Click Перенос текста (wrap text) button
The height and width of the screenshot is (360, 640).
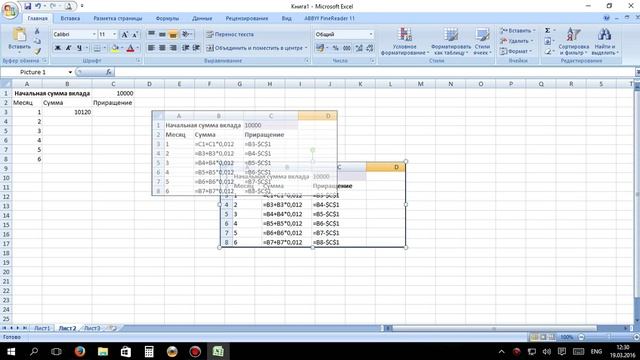(x=230, y=34)
